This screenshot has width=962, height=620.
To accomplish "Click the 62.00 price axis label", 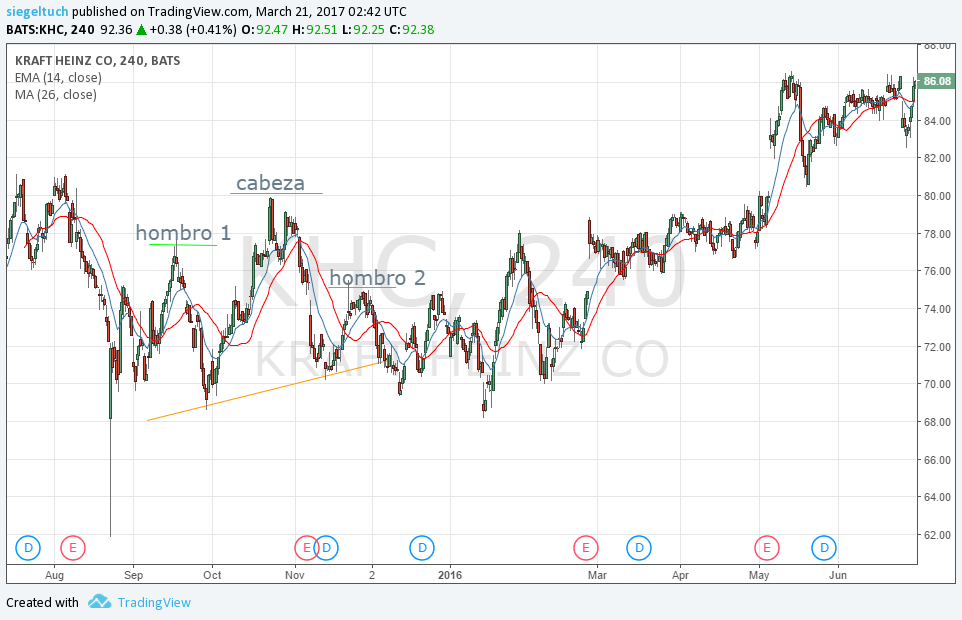I will click(x=937, y=535).
